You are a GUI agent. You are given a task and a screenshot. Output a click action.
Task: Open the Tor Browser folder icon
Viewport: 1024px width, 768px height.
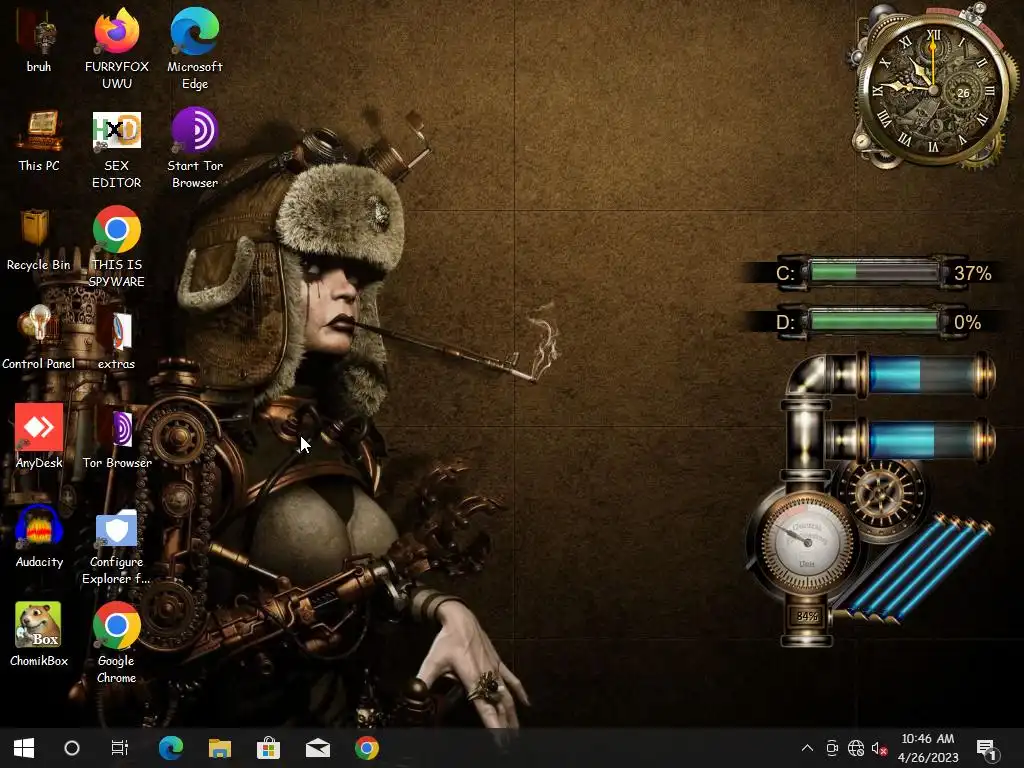tap(117, 438)
